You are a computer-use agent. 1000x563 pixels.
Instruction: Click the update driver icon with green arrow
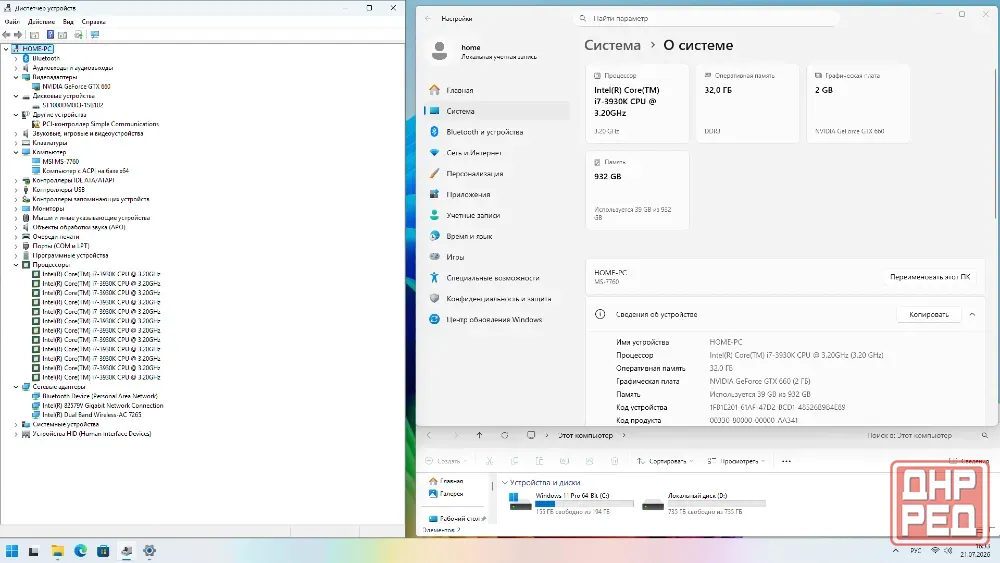[78, 35]
